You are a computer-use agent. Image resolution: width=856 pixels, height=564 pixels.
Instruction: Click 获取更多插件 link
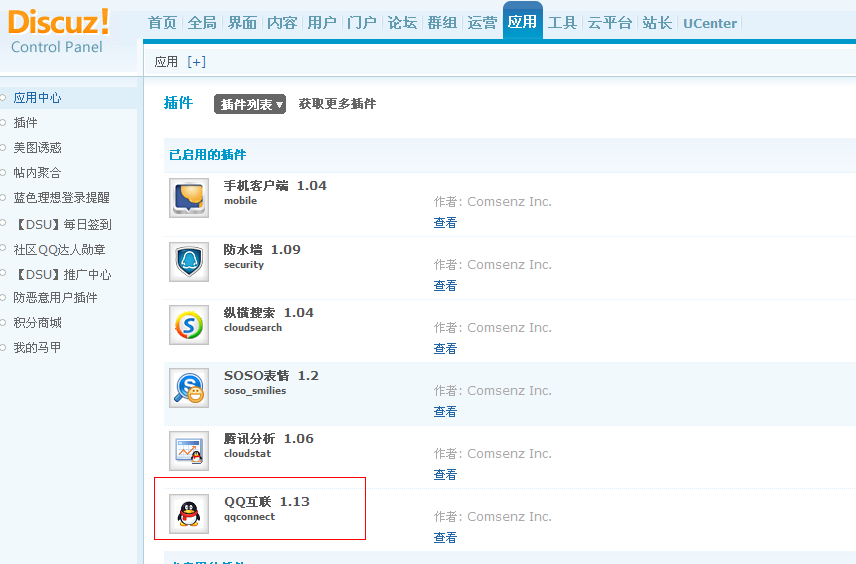[337, 104]
